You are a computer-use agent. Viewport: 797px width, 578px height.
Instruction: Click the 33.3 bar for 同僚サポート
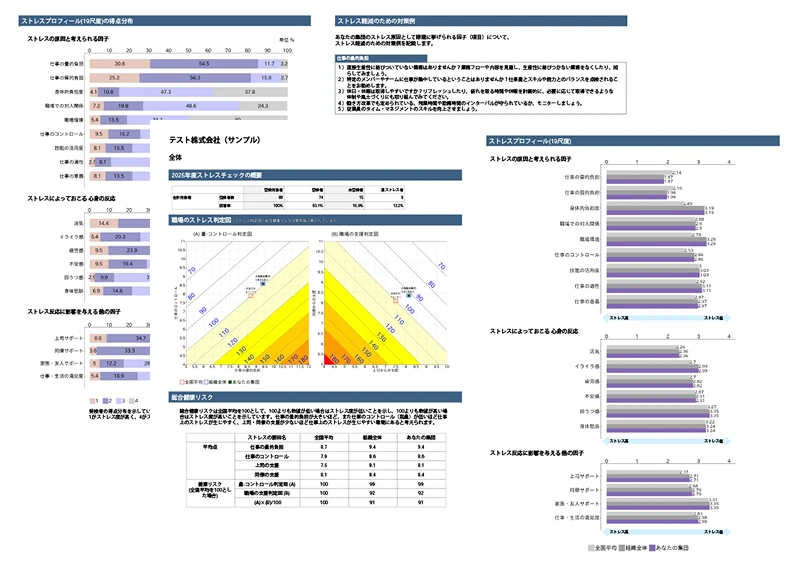click(124, 351)
